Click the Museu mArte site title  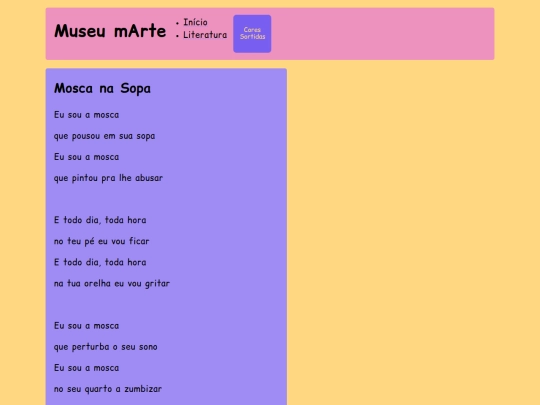[x=110, y=31]
